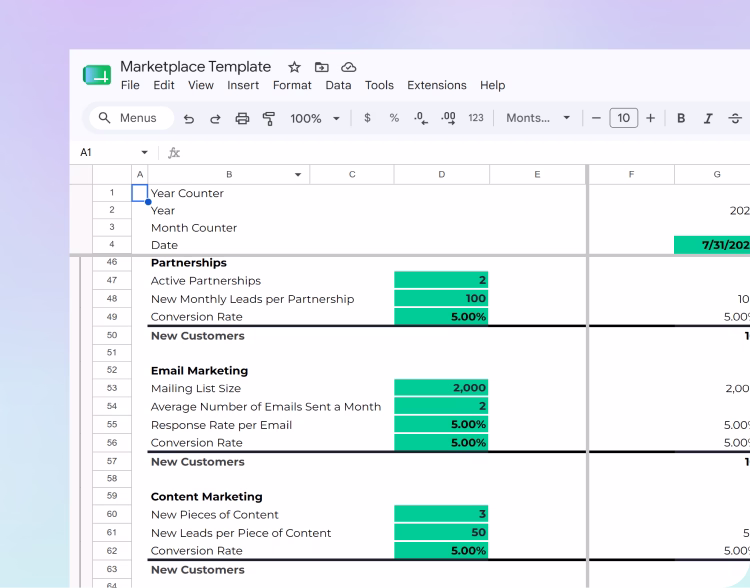Viewport: 750px width, 588px height.
Task: Click the format as percent button
Action: point(394,118)
